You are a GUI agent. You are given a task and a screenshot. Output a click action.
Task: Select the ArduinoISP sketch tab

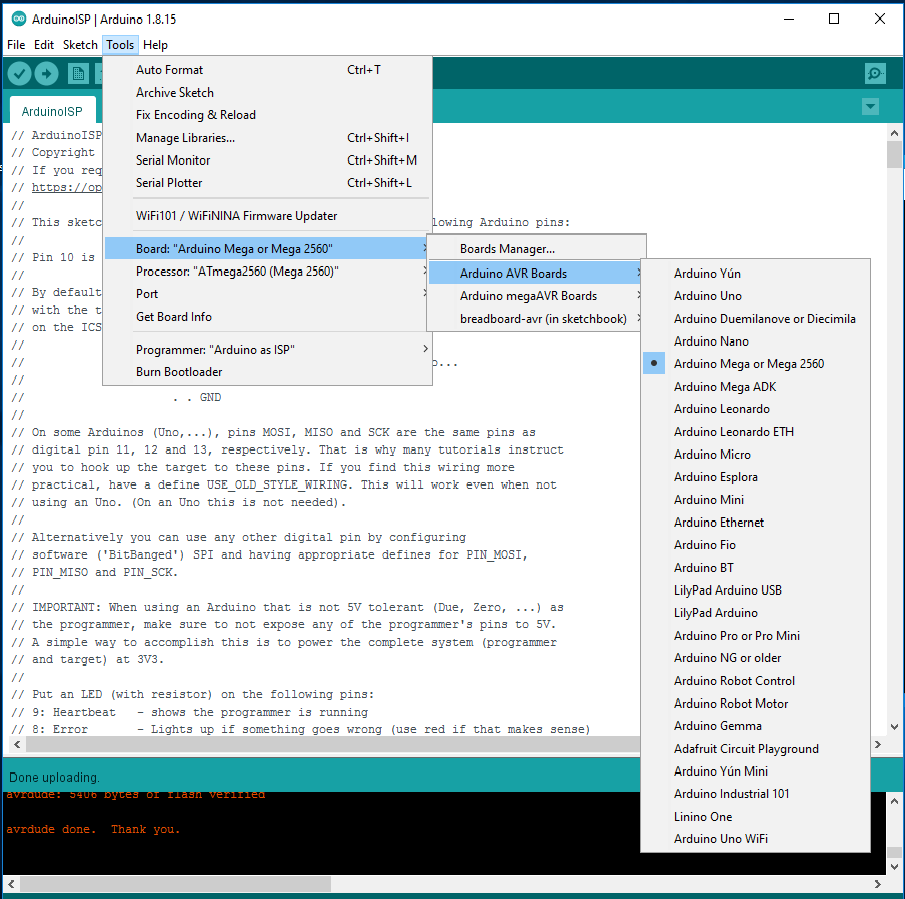[52, 111]
